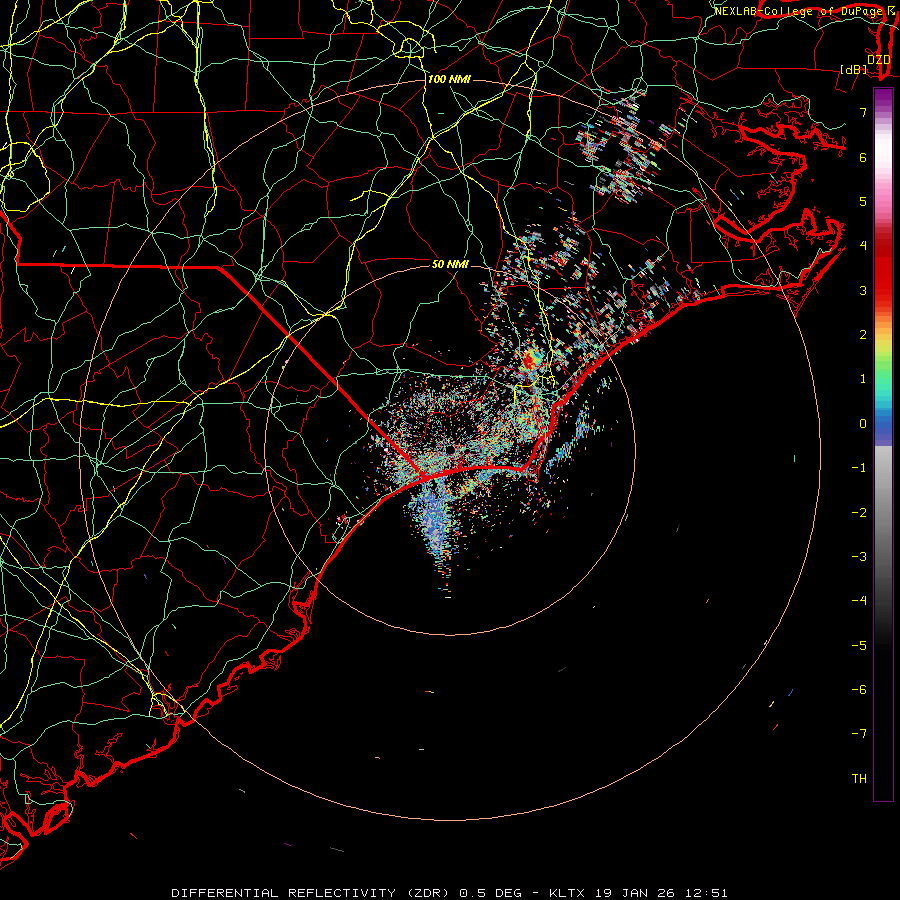Click the 1 value on the color scale
The width and height of the screenshot is (900, 900).
863,379
